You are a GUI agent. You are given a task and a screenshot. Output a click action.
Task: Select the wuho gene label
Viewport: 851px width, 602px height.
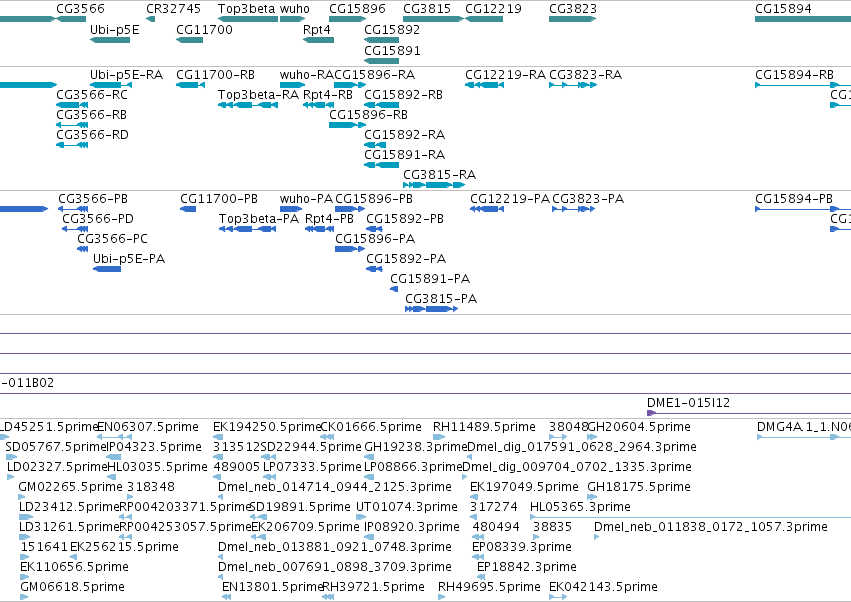pyautogui.click(x=295, y=9)
